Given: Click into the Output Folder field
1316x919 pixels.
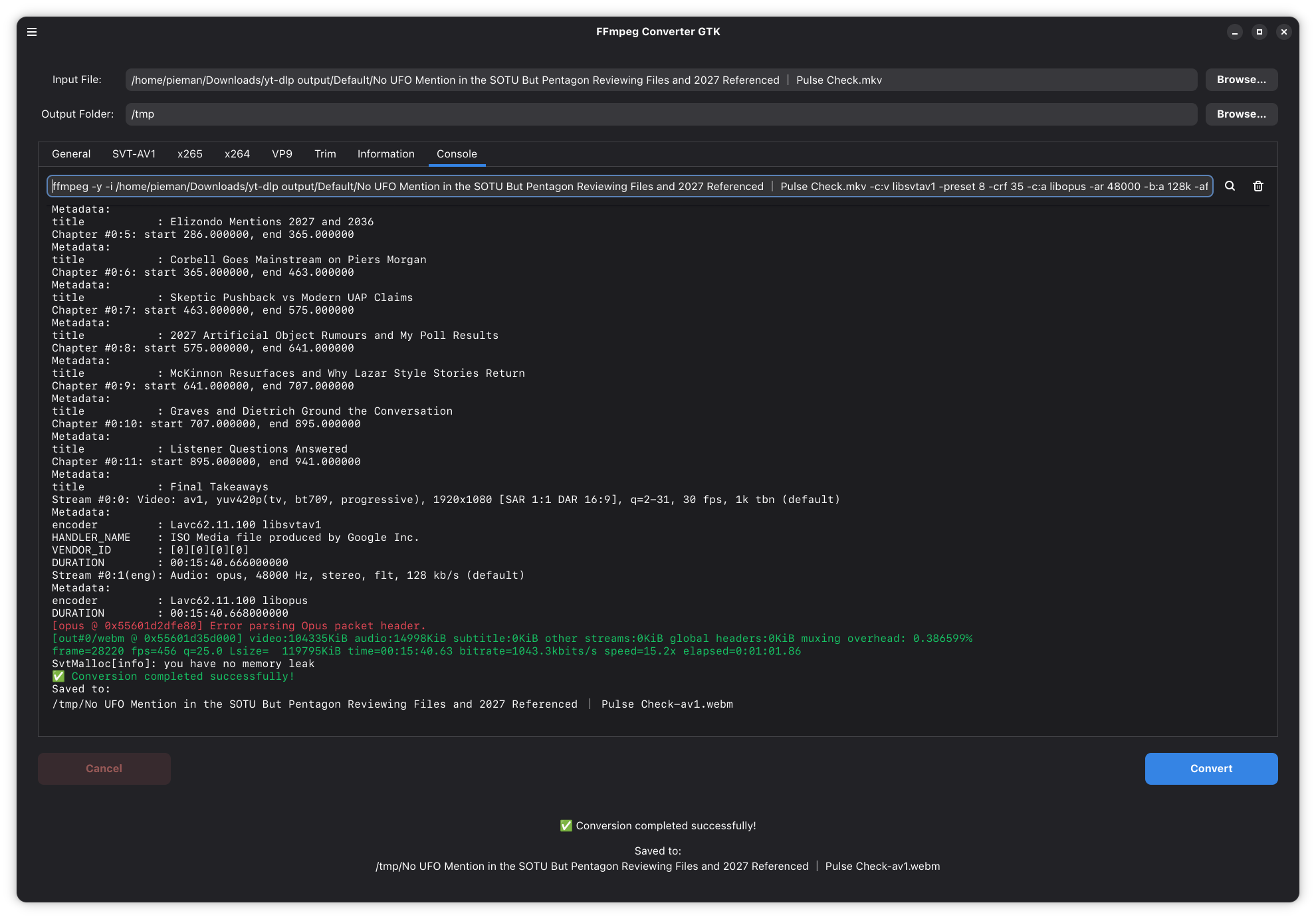Looking at the screenshot, I should 661,114.
